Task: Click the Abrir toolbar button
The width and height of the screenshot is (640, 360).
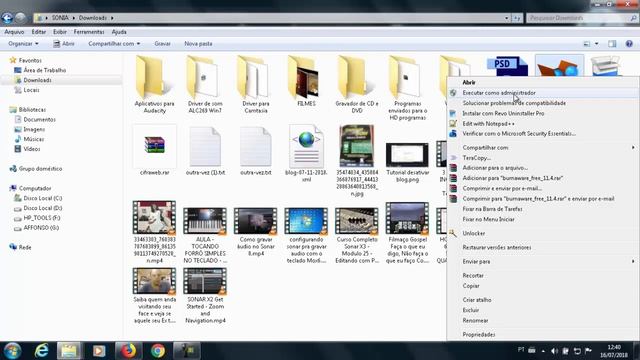Action: tap(64, 44)
